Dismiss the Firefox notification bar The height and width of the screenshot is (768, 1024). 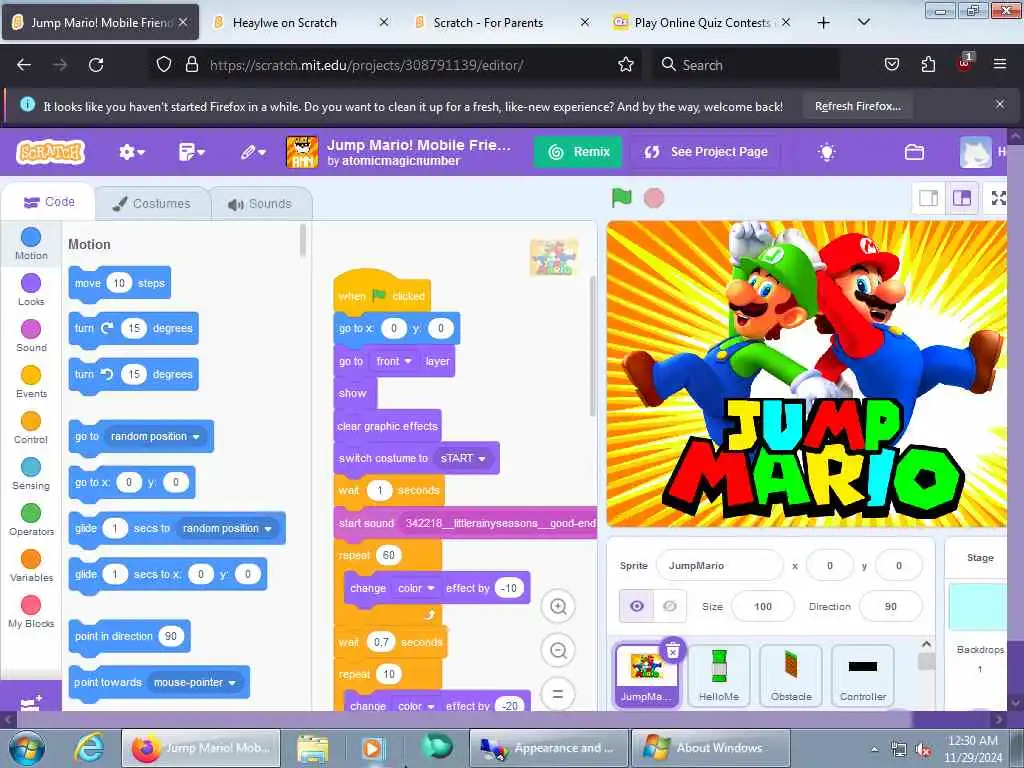[x=1000, y=104]
